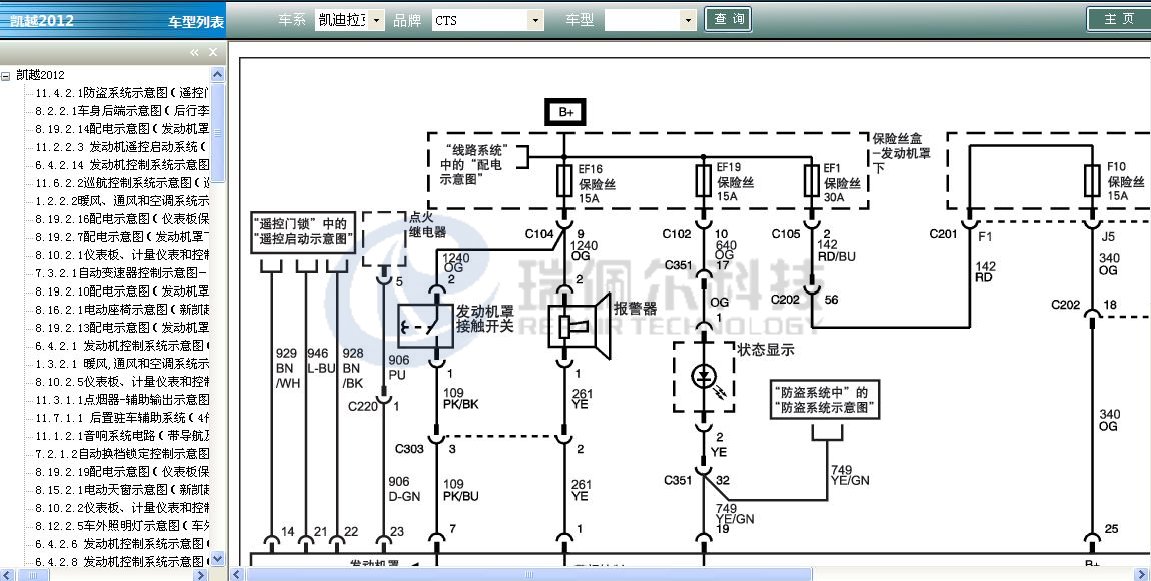Collapse the 凯越2012 root tree node
Screen dimensions: 1151x581
coord(6,75)
